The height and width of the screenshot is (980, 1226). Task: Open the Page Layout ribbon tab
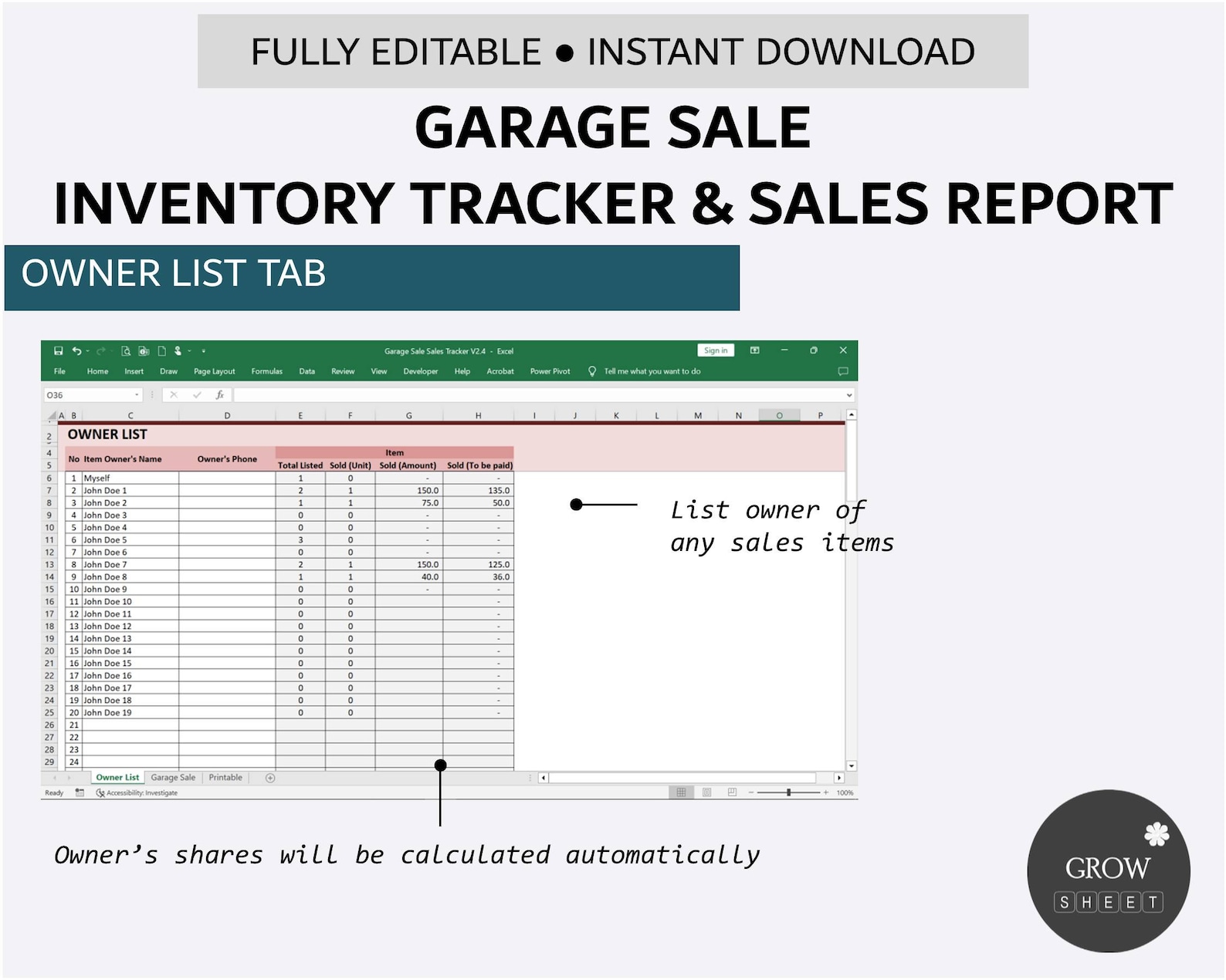214,371
